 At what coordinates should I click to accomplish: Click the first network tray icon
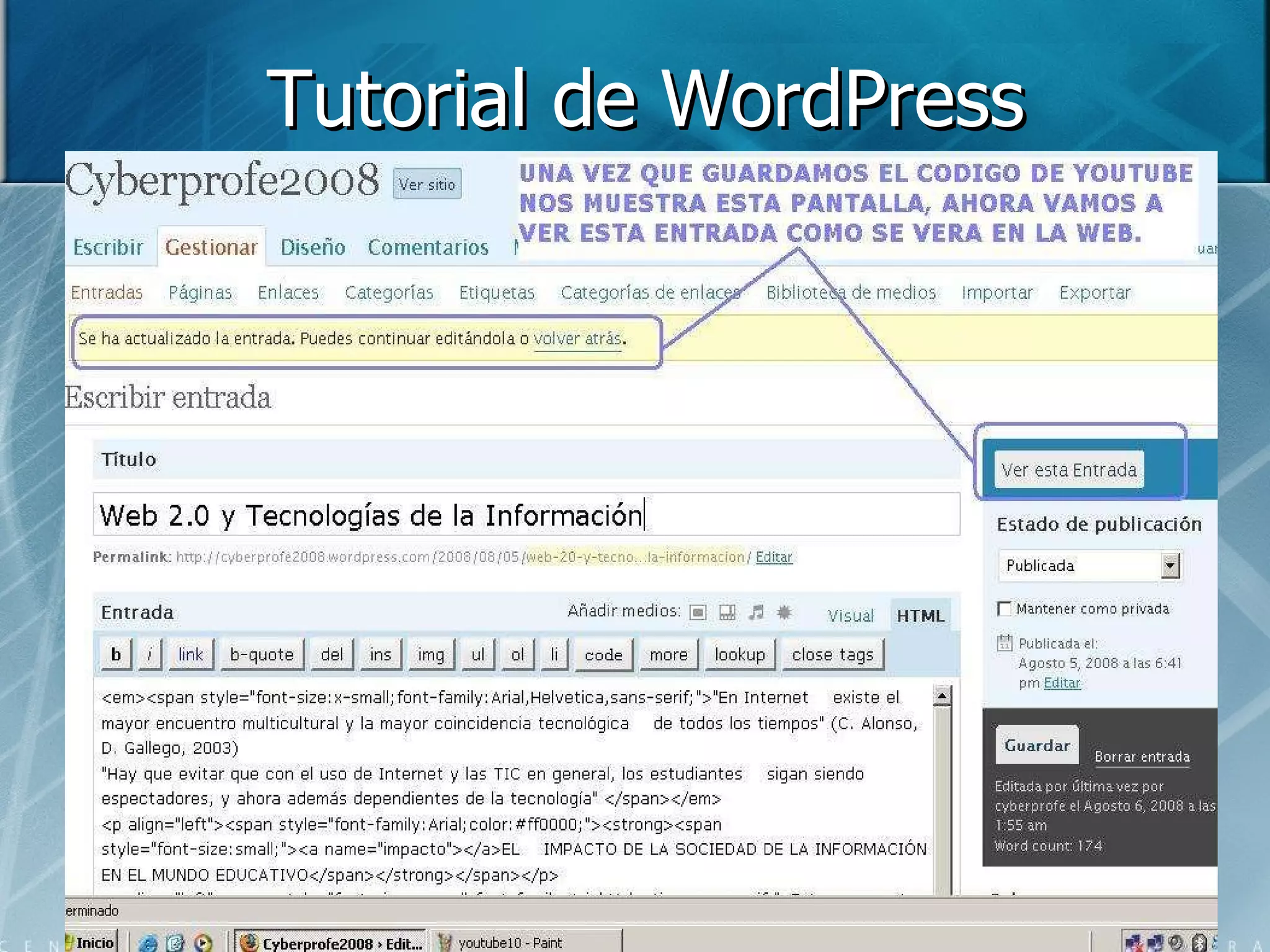pos(1134,943)
